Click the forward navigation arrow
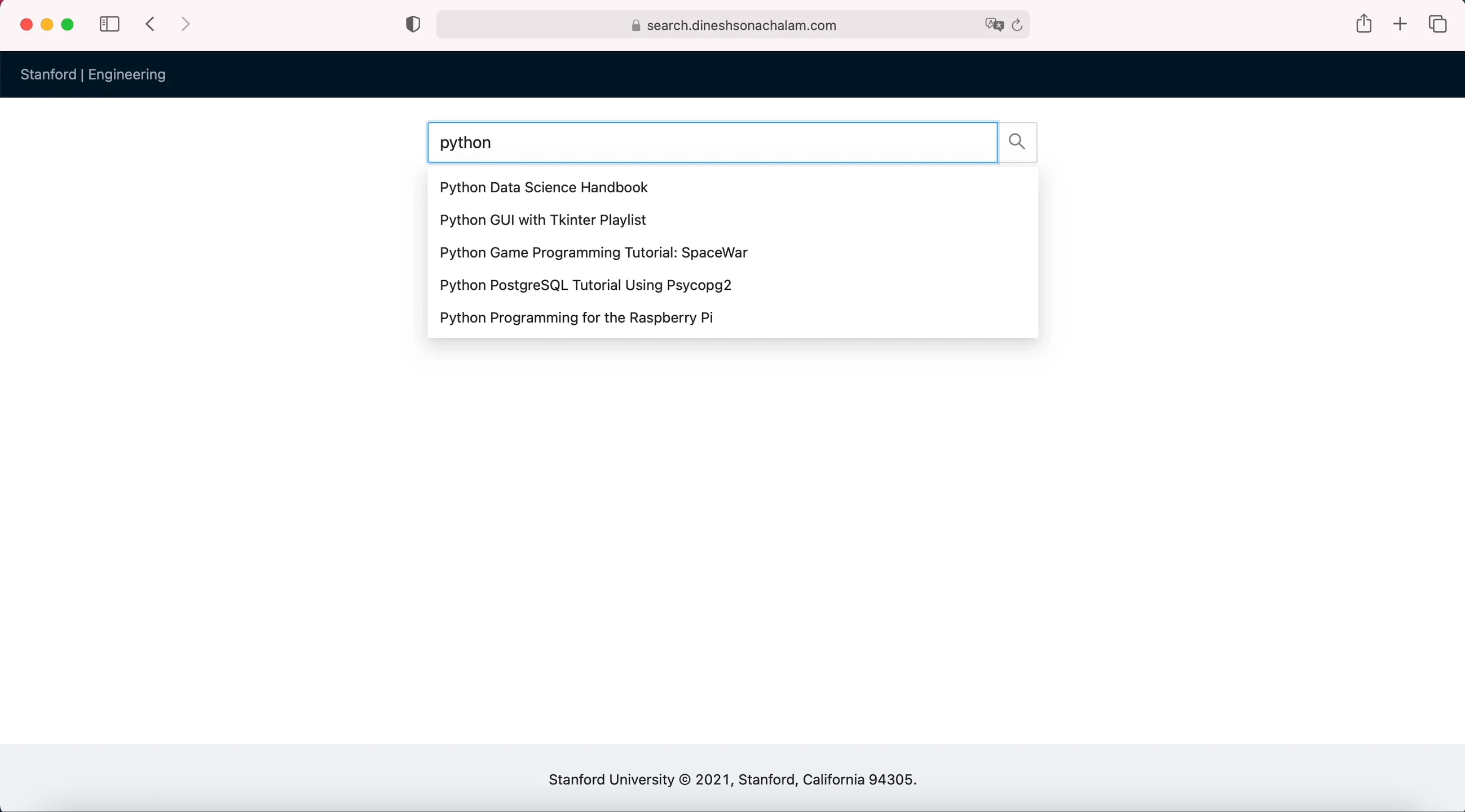The width and height of the screenshot is (1465, 812). pos(186,24)
